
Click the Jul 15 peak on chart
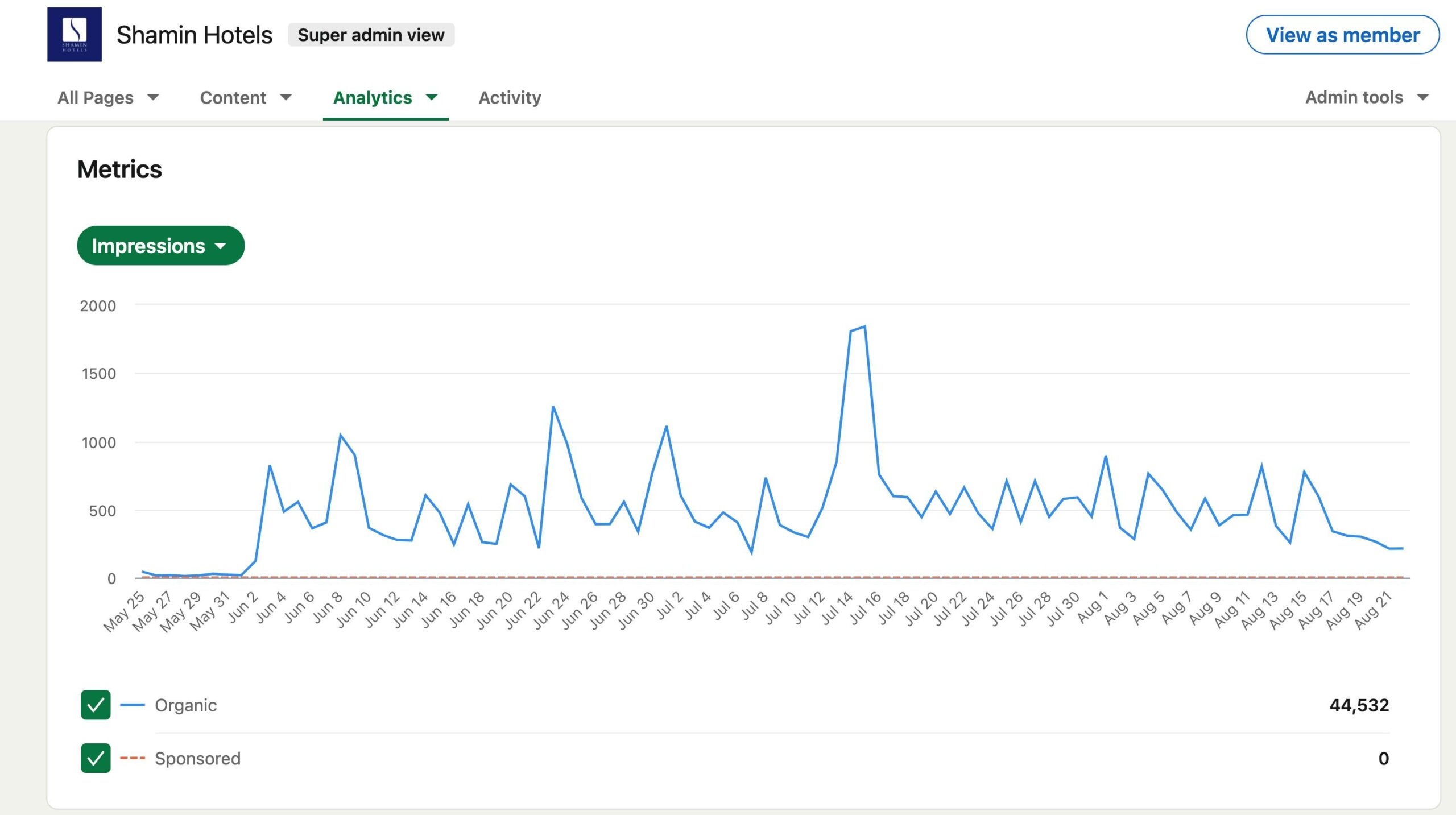click(x=864, y=327)
